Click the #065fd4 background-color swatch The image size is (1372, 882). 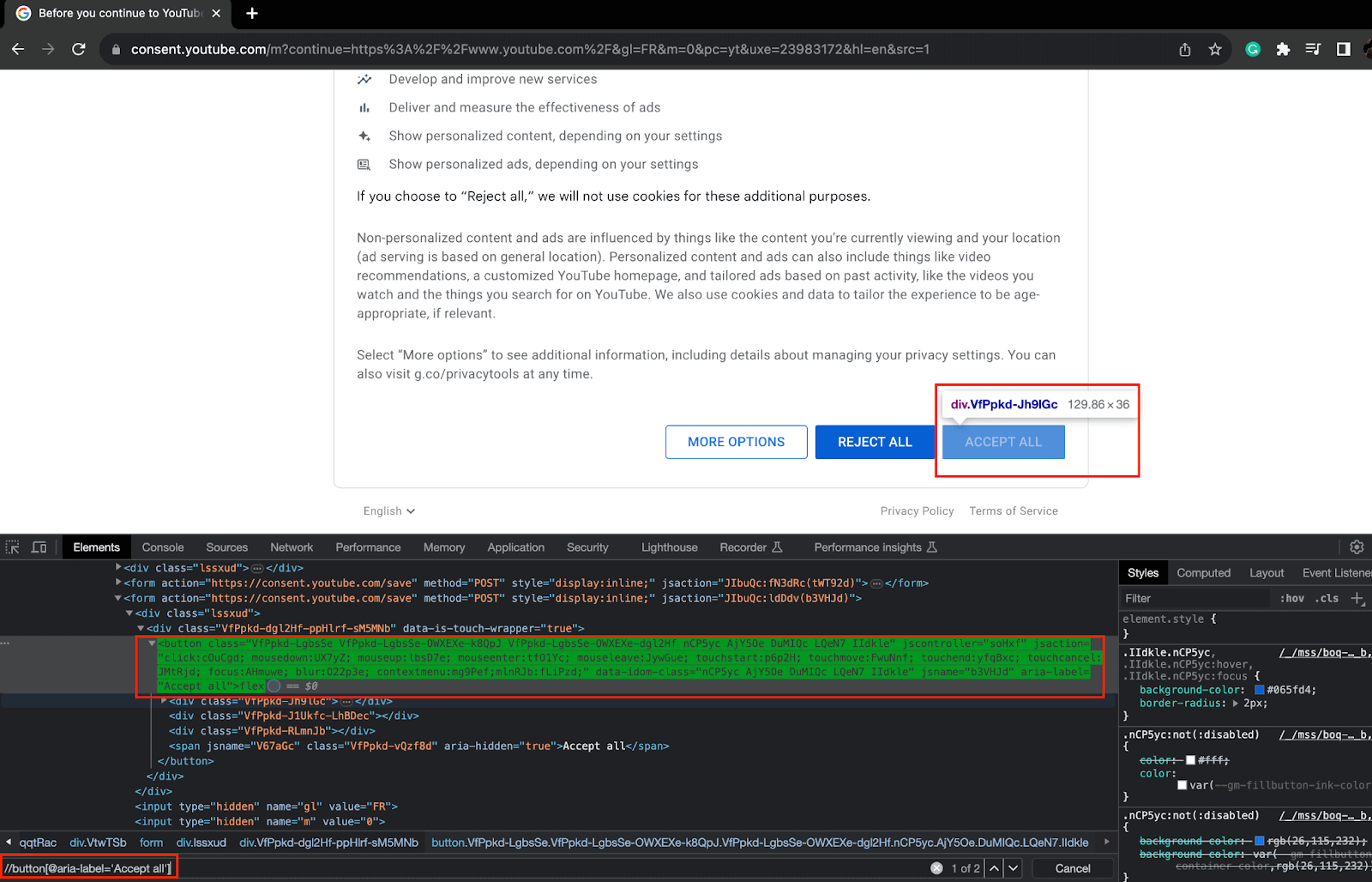(1259, 689)
